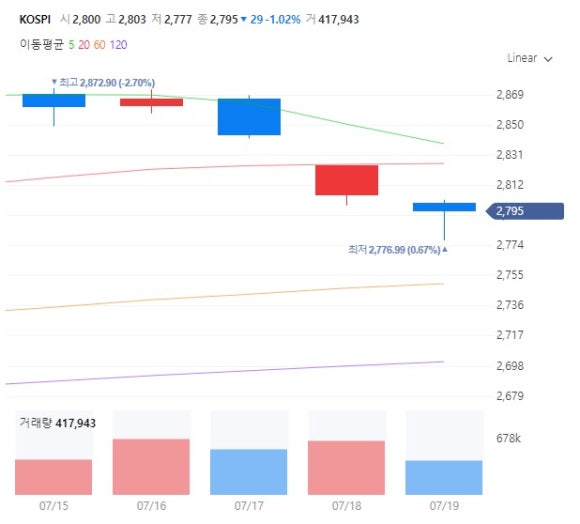Click the 07/15 date axis label
Screen dimensions: 580x524
(54, 506)
